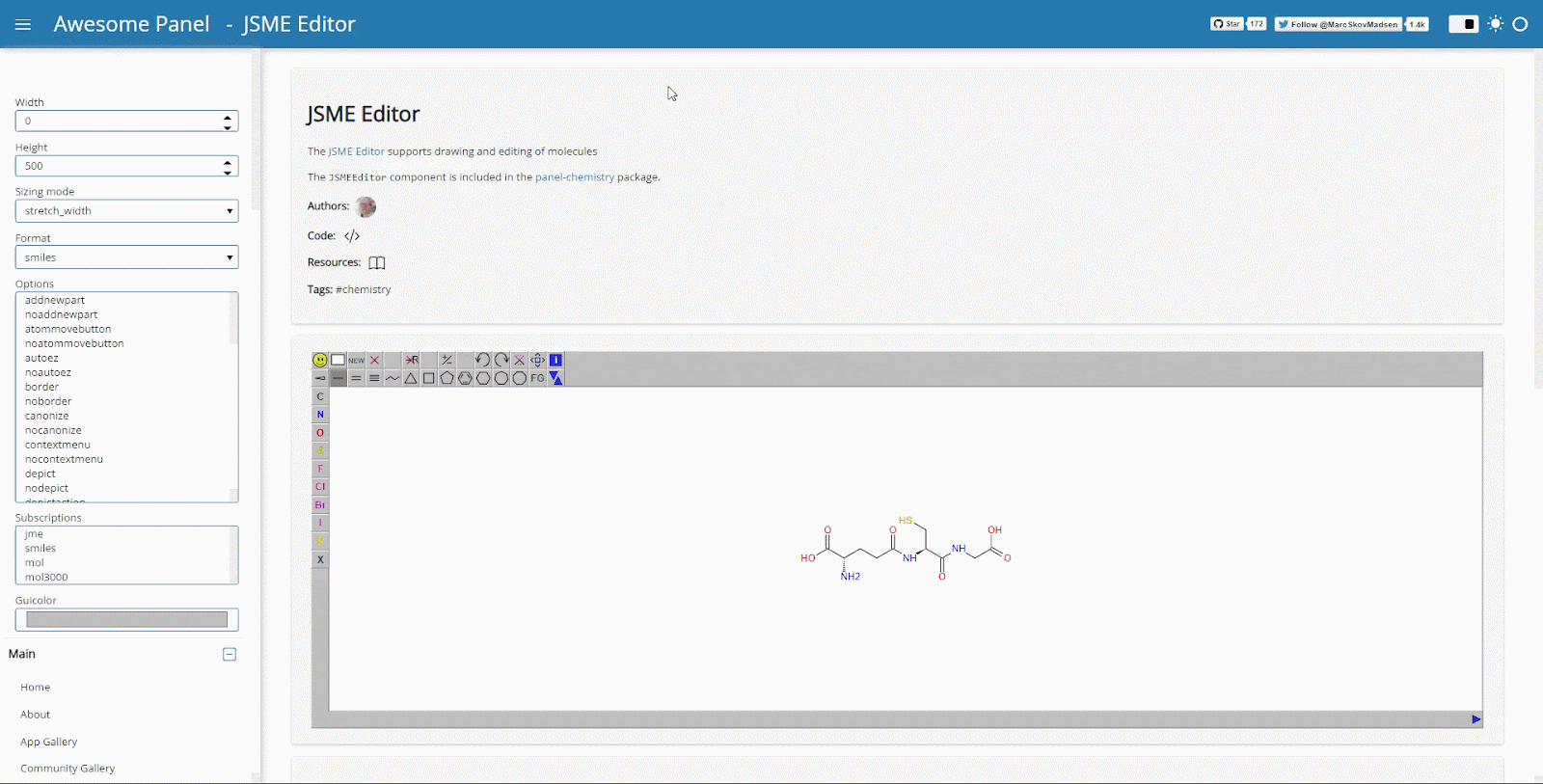The height and width of the screenshot is (784, 1543).
Task: Select the double bond tool
Action: (356, 378)
